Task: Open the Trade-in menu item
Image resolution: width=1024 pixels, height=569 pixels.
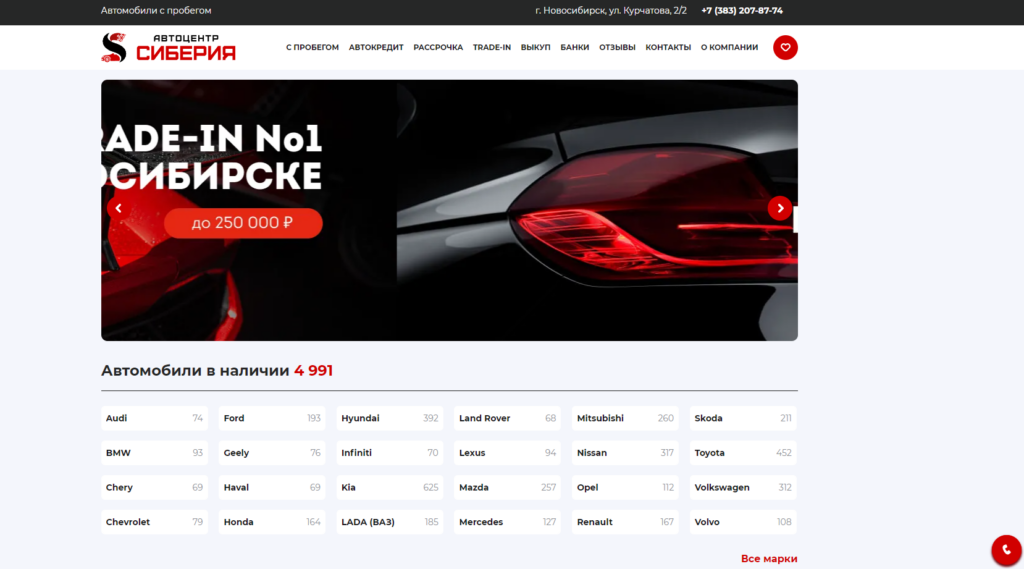Action: pos(492,48)
